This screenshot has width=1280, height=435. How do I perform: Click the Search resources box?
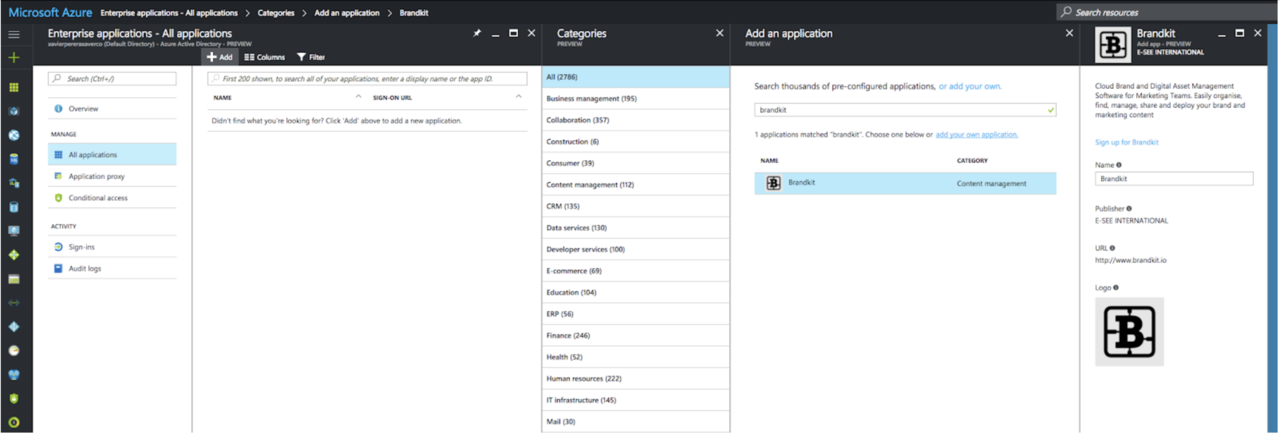click(1166, 12)
